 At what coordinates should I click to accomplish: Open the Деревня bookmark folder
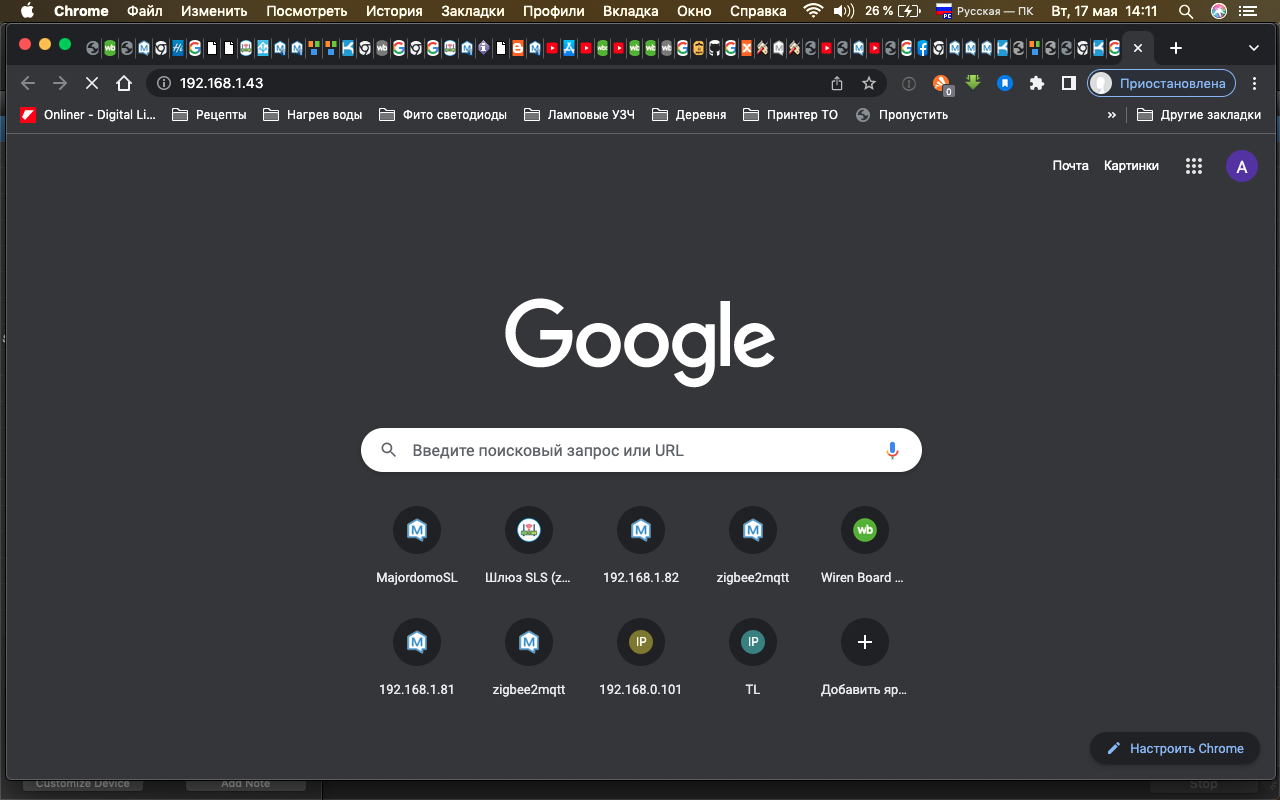pos(689,115)
